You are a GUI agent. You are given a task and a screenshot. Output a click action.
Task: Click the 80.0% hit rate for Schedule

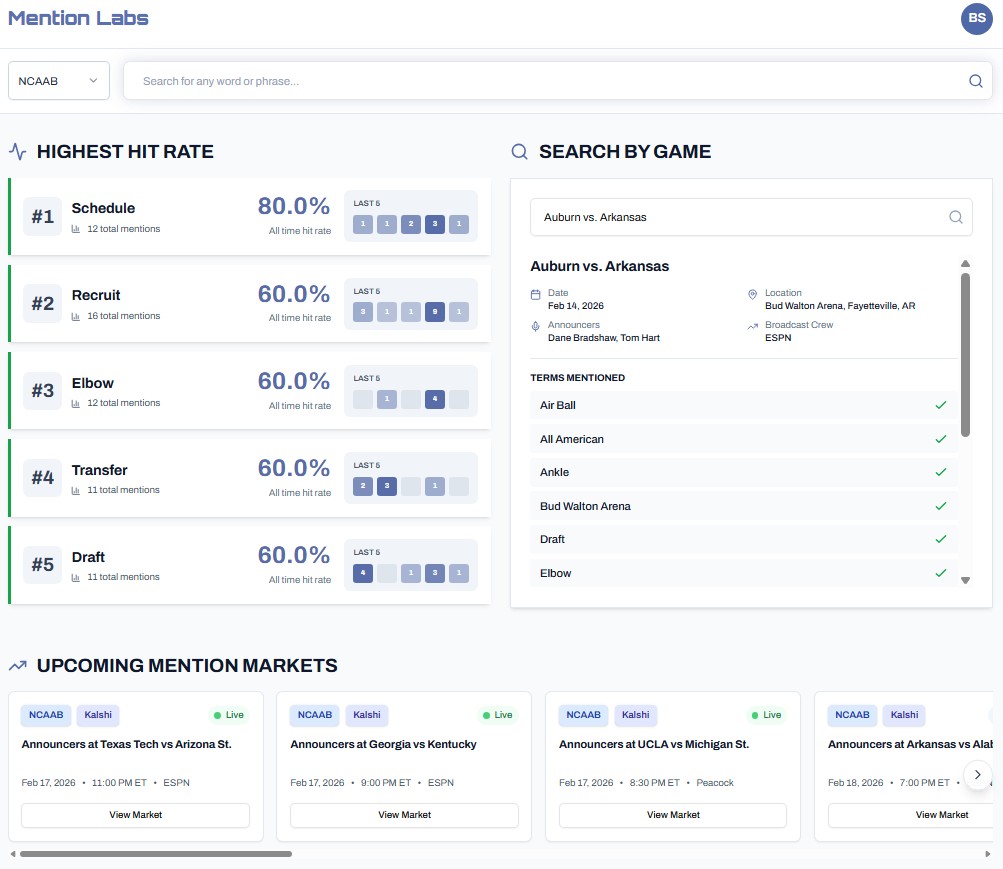point(294,206)
